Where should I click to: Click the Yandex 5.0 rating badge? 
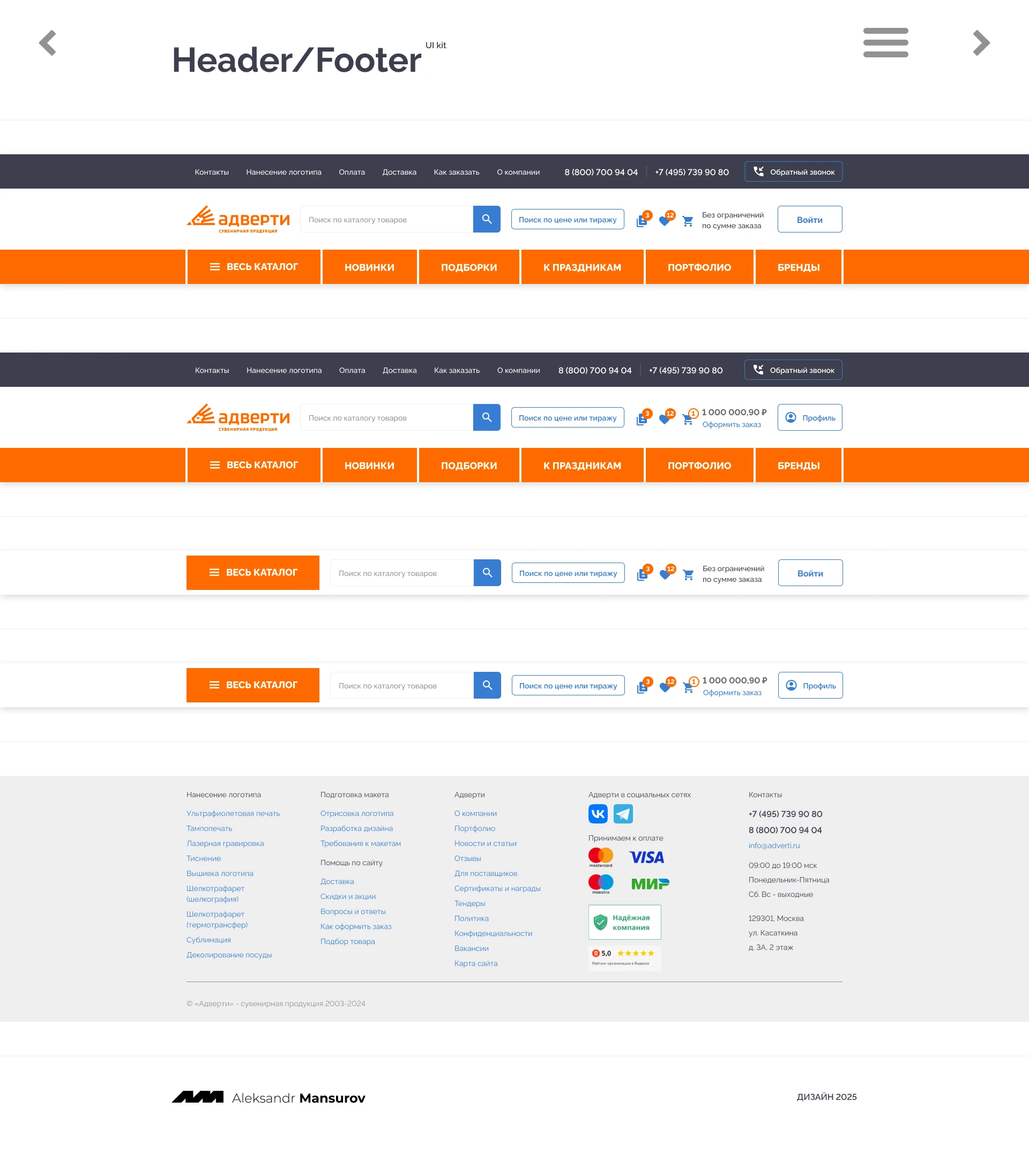point(624,957)
